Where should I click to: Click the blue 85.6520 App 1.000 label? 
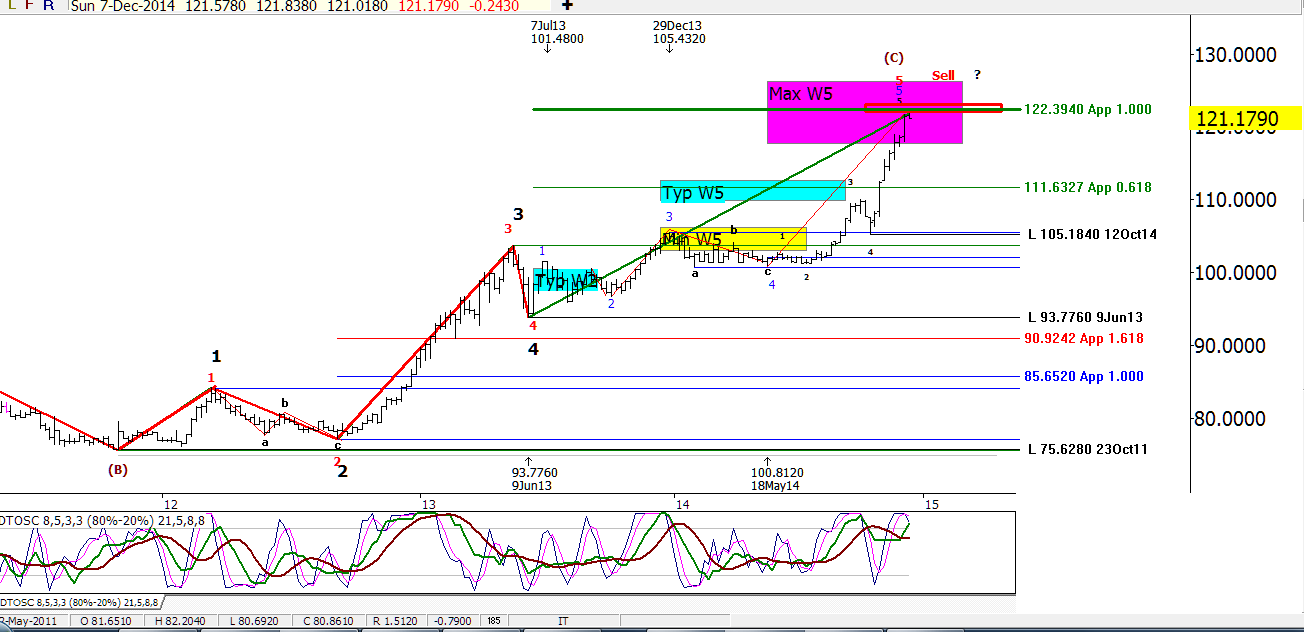coord(1084,376)
